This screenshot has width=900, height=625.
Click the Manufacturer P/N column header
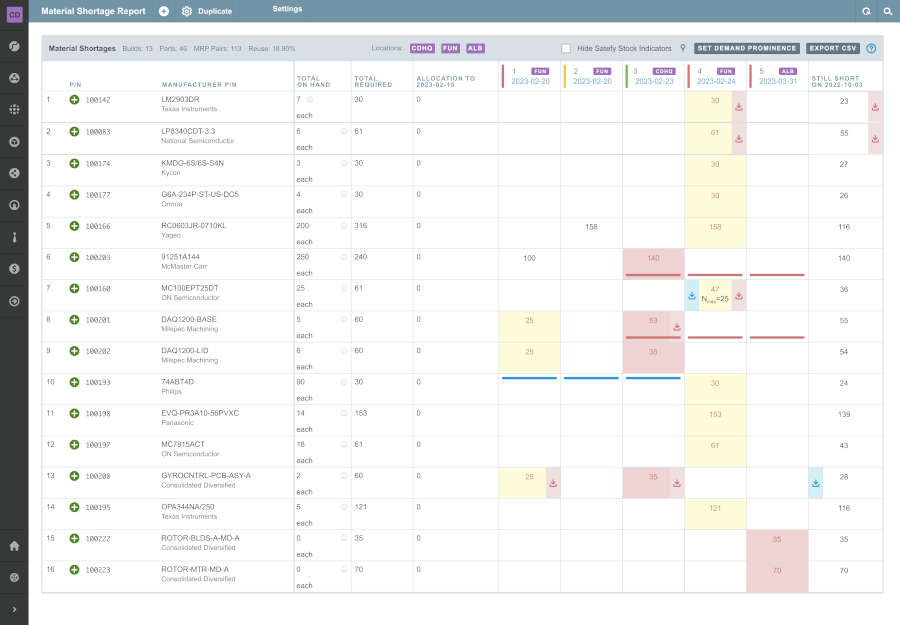tap(199, 84)
